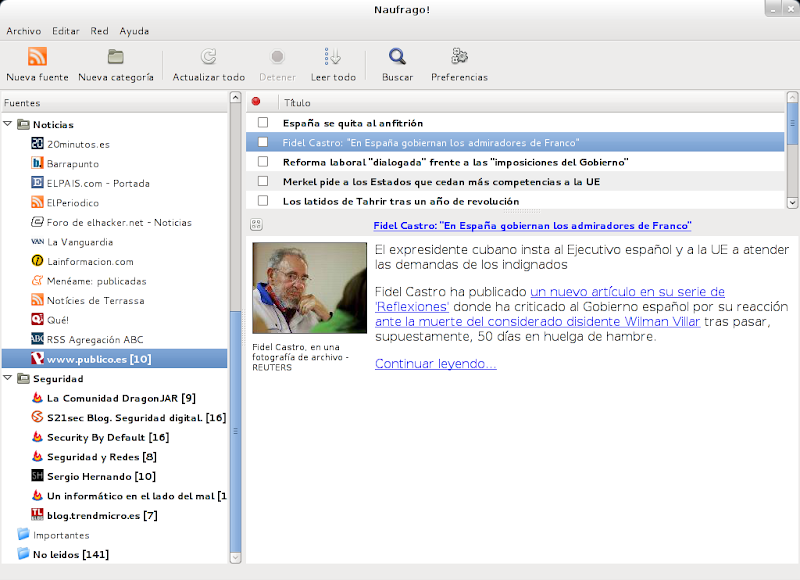Viewport: 800px width, 580px height.
Task: Click the Fidel Castro article photo
Action: click(x=295, y=288)
